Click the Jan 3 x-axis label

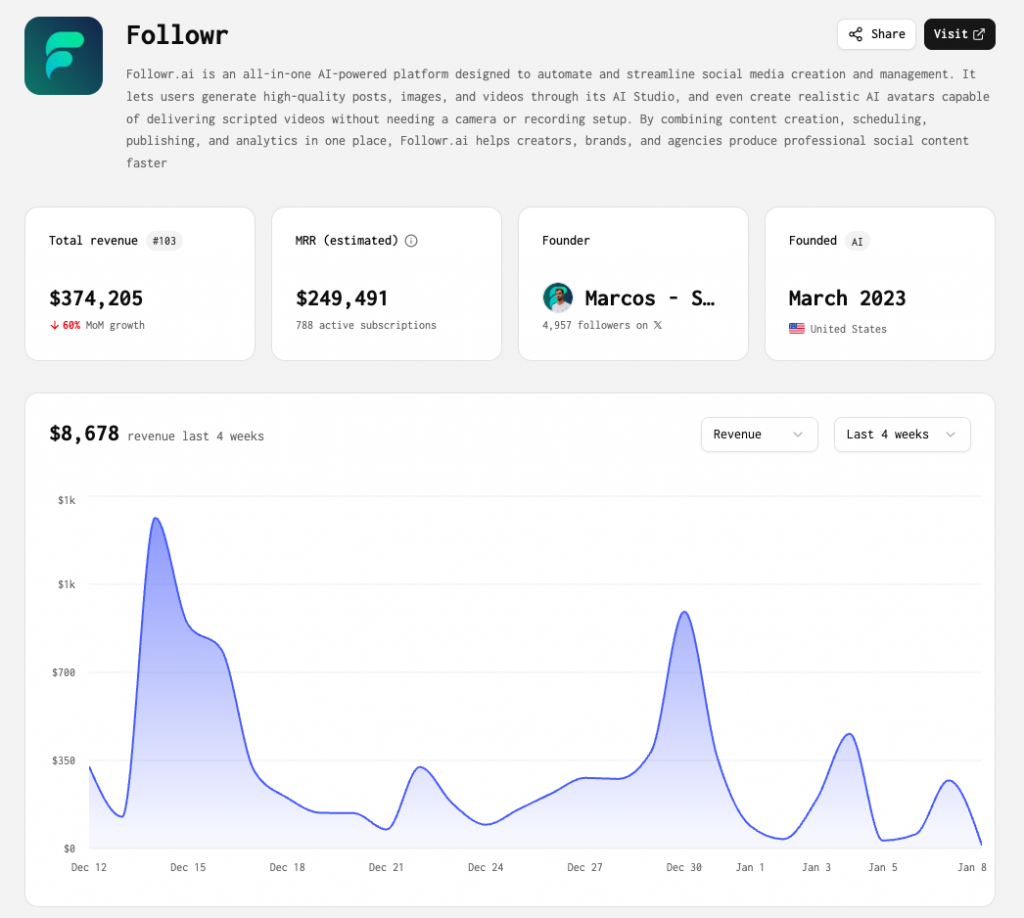point(816,867)
